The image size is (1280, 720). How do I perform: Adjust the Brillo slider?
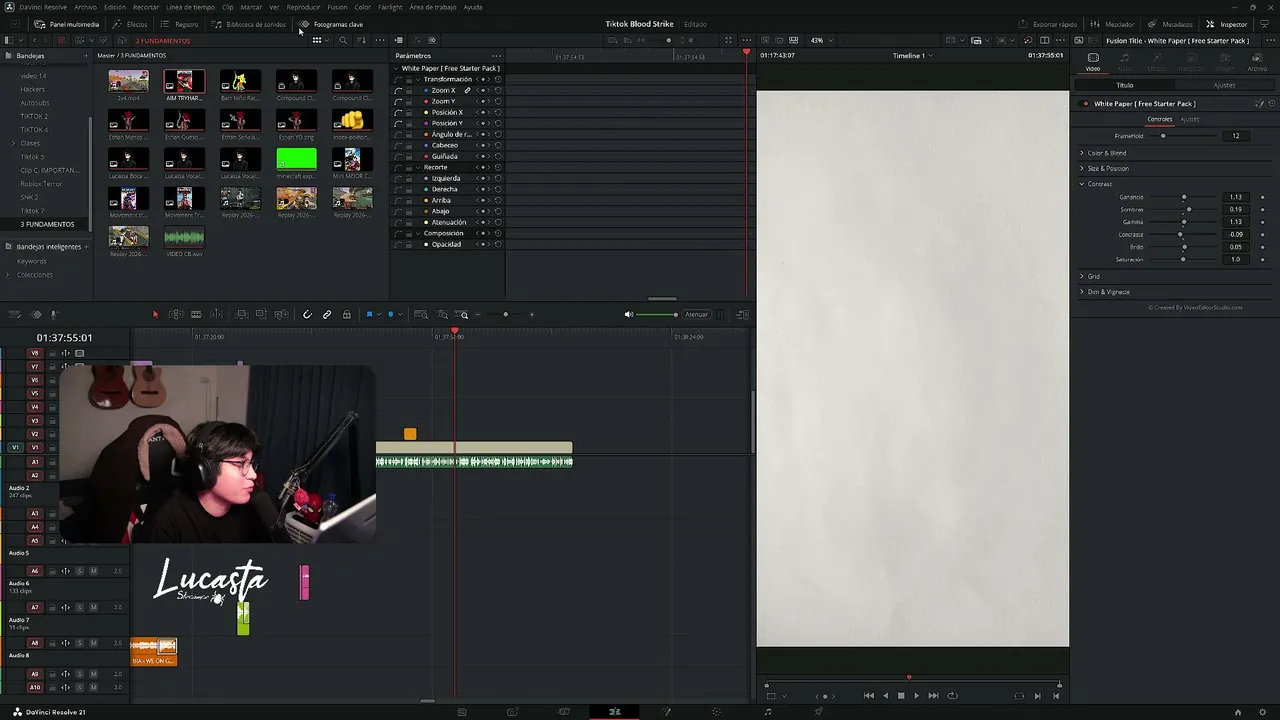(1184, 247)
